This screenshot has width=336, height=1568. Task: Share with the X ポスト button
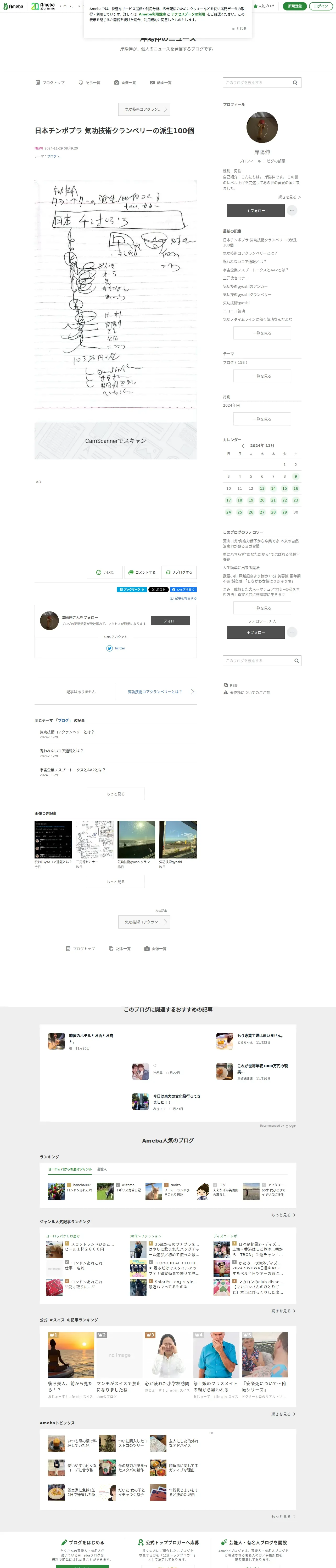[x=159, y=589]
